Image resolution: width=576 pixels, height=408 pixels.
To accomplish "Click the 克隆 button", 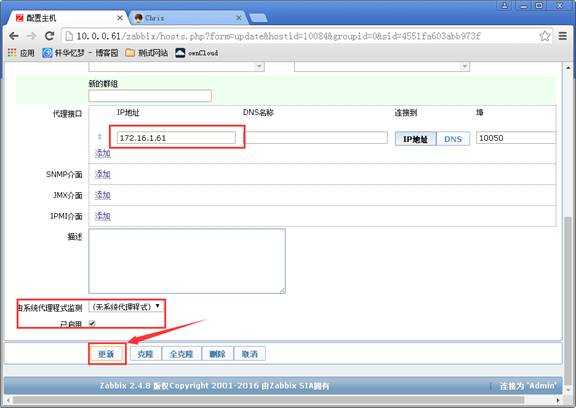I will (145, 354).
